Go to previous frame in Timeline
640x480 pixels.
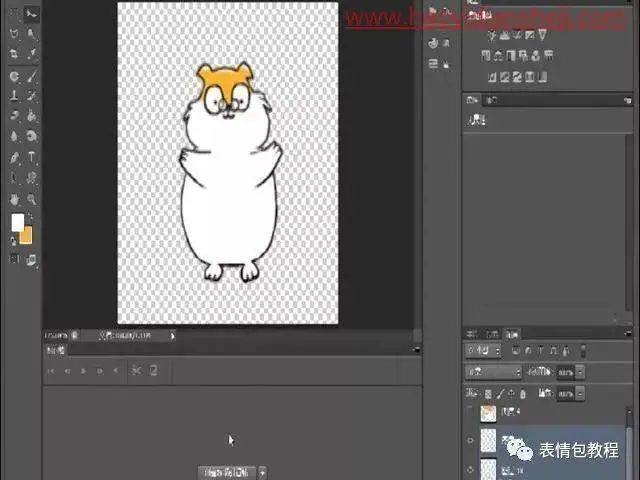click(x=67, y=371)
